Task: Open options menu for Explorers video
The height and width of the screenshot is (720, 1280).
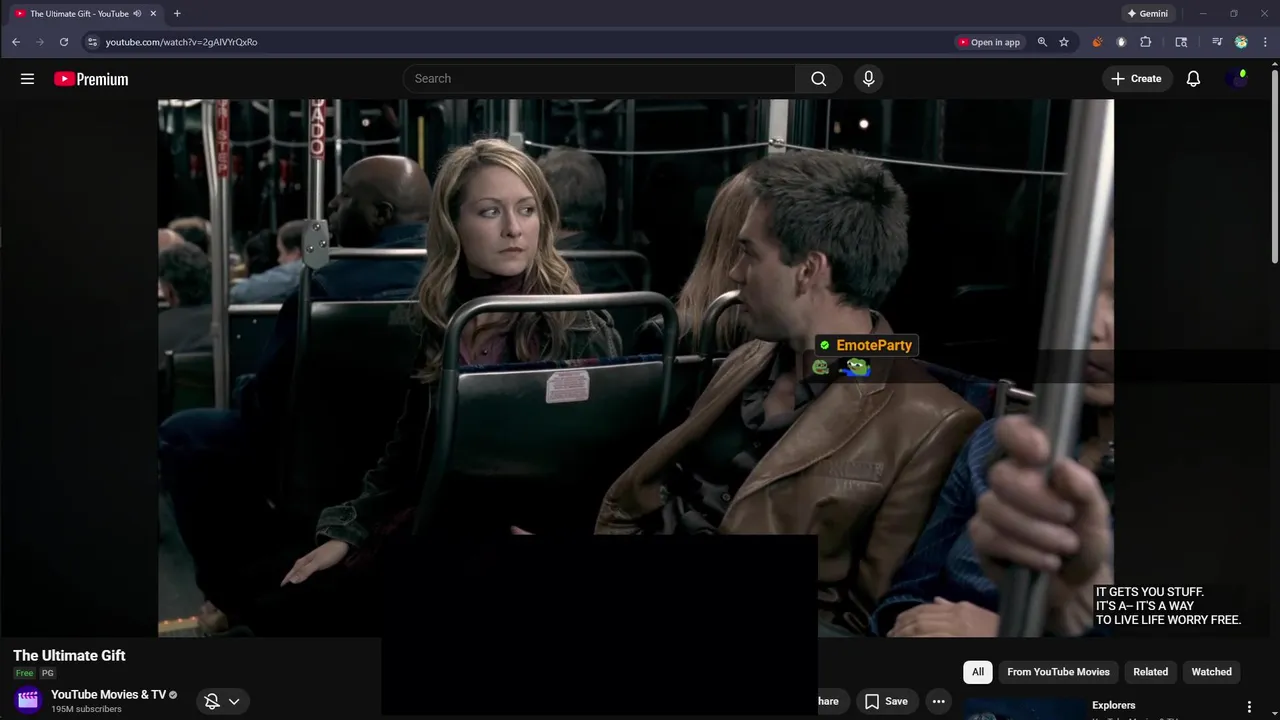Action: (1249, 707)
